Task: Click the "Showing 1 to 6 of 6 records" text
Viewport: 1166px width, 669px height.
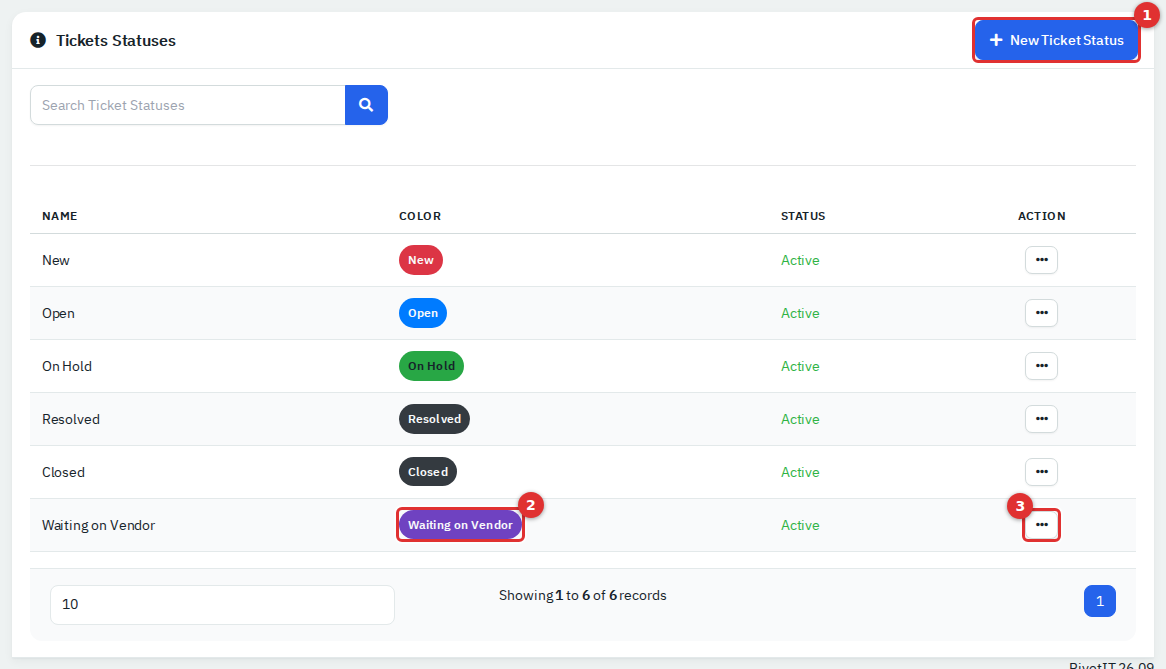Action: pos(582,595)
